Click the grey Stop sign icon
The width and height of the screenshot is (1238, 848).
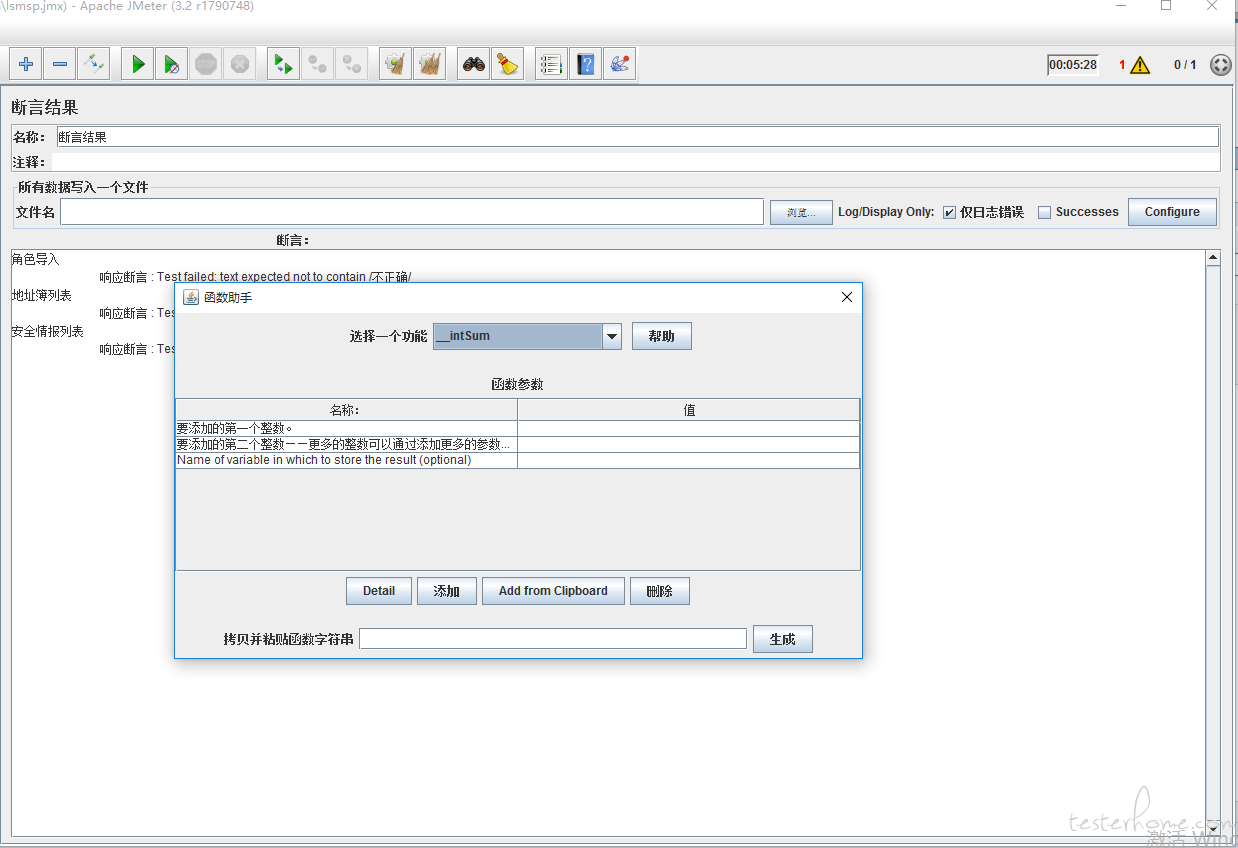click(x=206, y=65)
